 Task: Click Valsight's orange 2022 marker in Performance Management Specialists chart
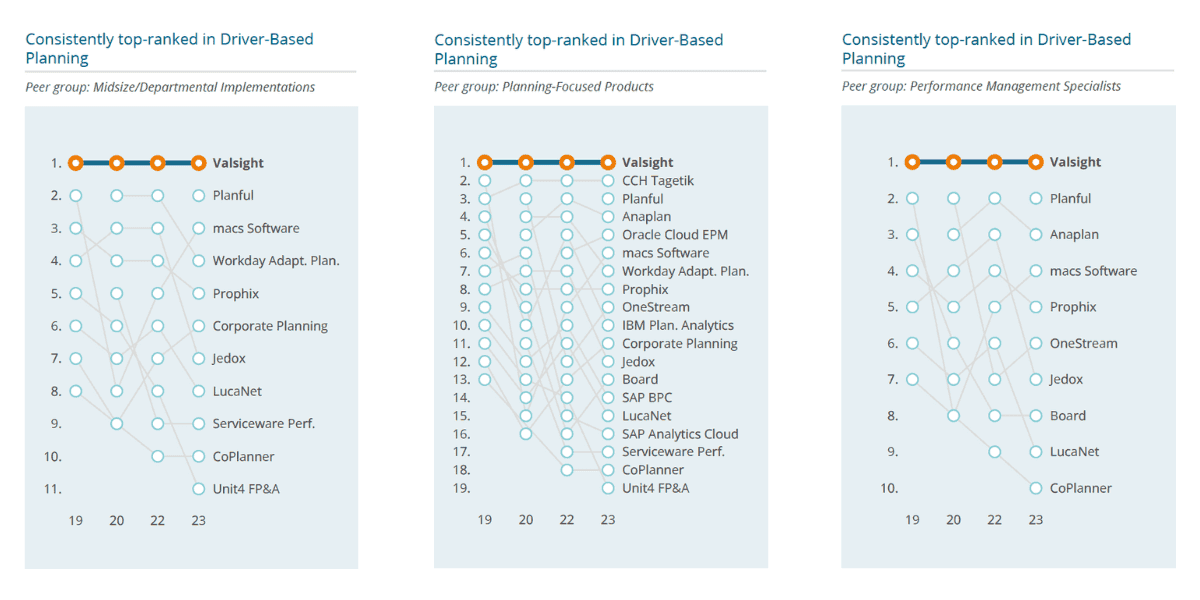pos(994,162)
